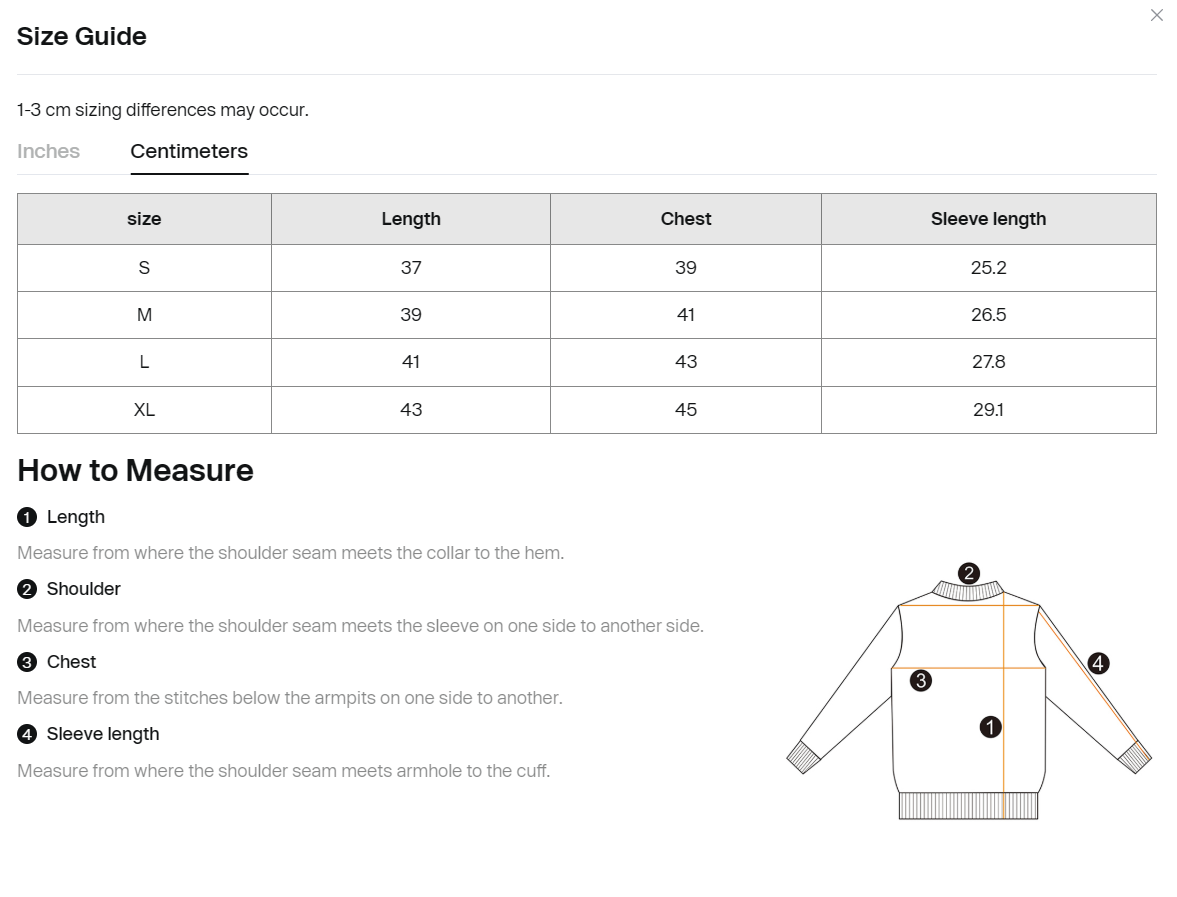This screenshot has width=1177, height=897.
Task: Click the number 3 bullet beside Chest
Action: click(27, 662)
